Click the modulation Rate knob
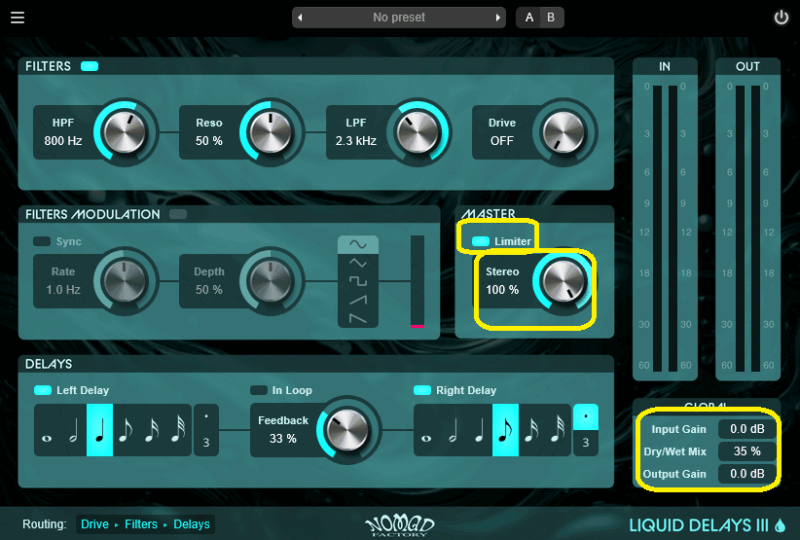 pyautogui.click(x=124, y=281)
